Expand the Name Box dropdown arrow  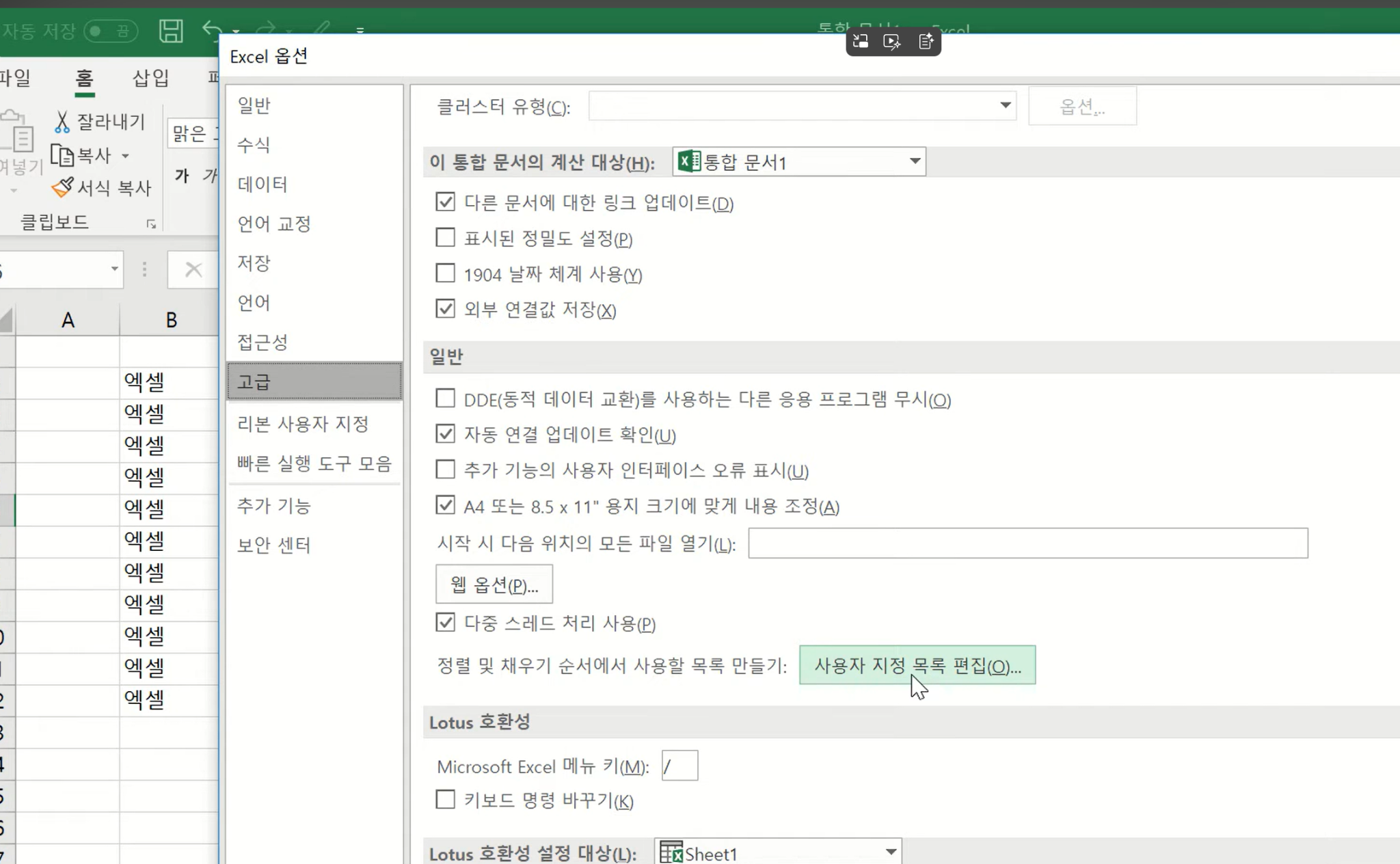[x=114, y=269]
